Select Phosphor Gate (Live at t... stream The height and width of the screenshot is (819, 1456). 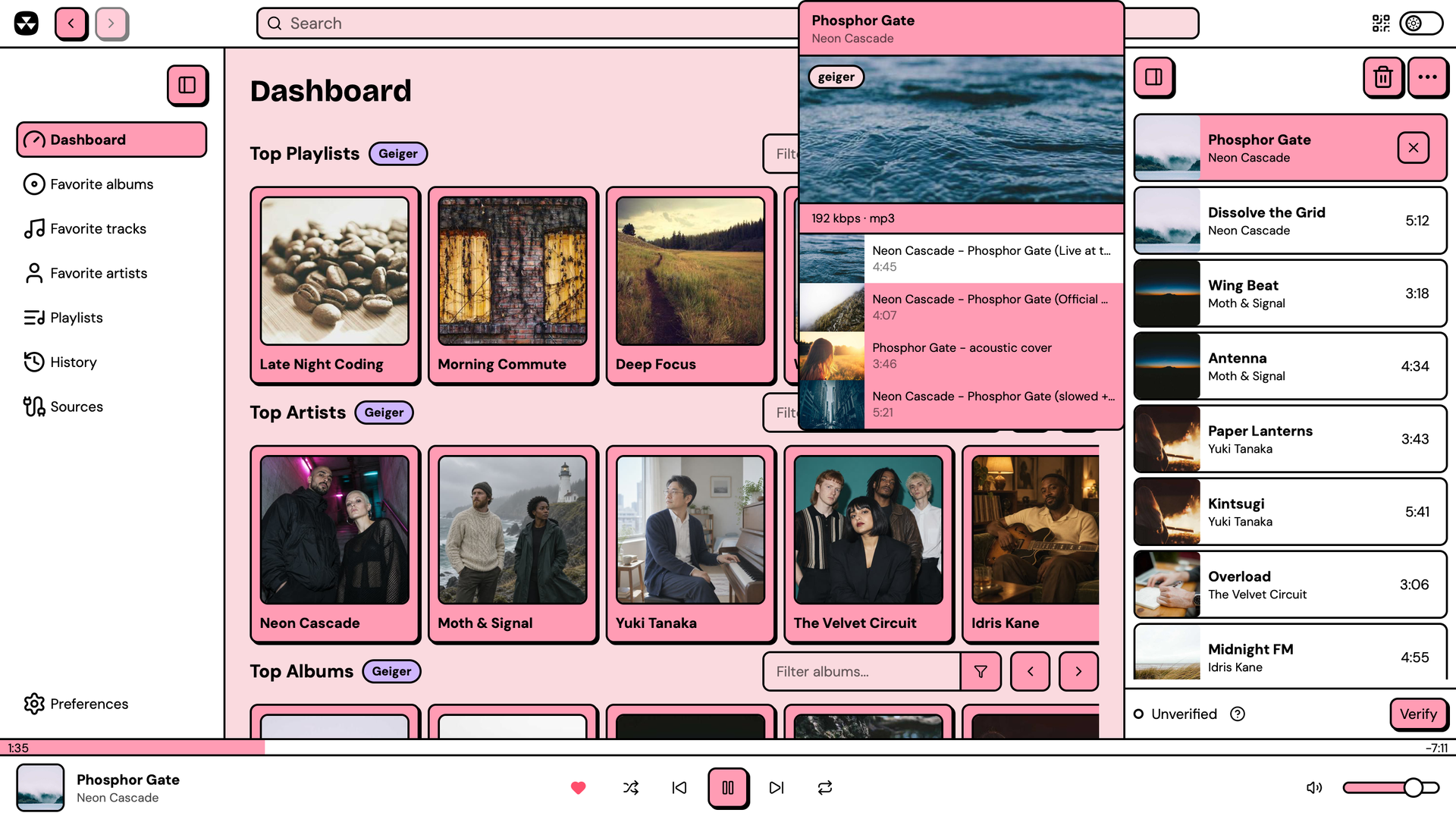coord(962,259)
